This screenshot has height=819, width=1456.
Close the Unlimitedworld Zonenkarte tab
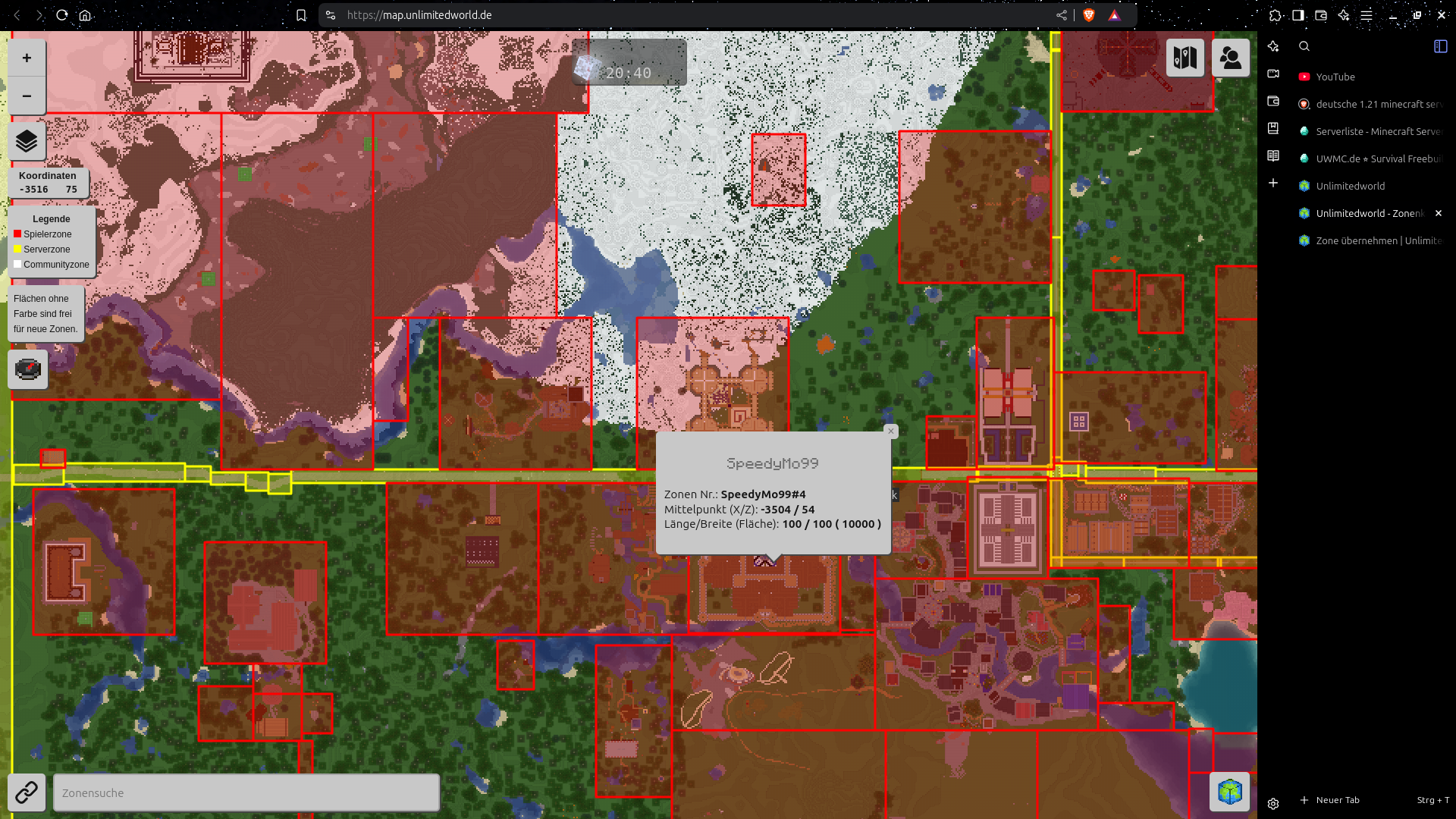click(1439, 213)
